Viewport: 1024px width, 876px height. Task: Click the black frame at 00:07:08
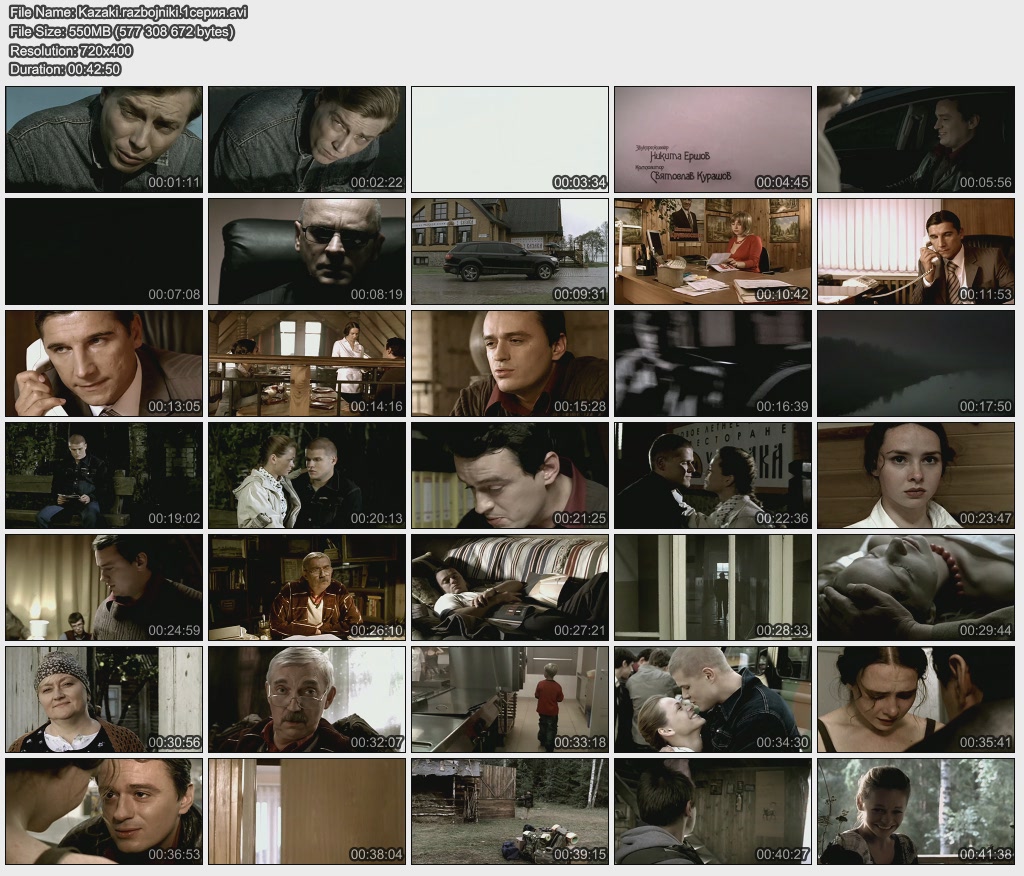tap(104, 251)
